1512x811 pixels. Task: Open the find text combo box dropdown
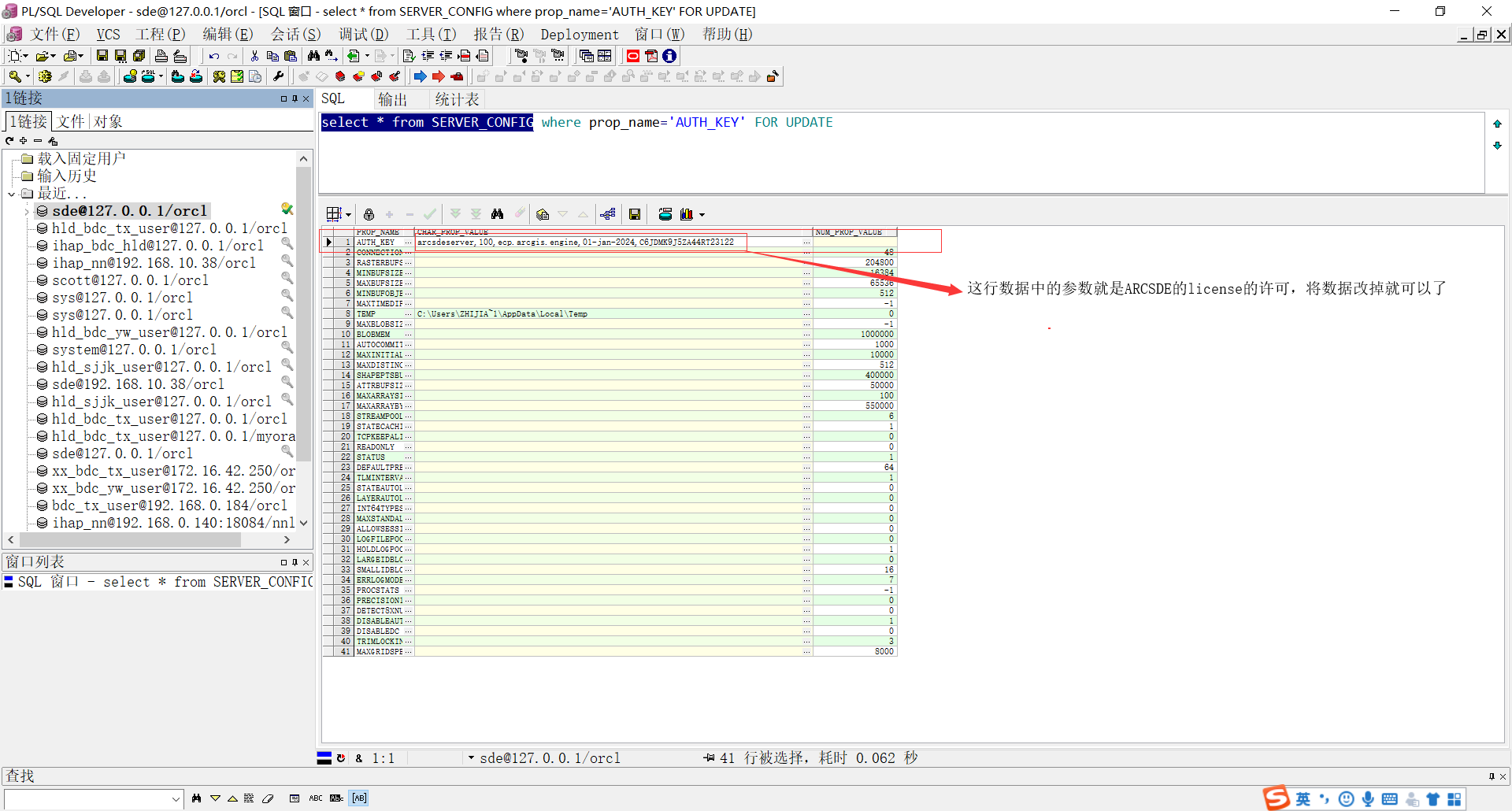(176, 799)
